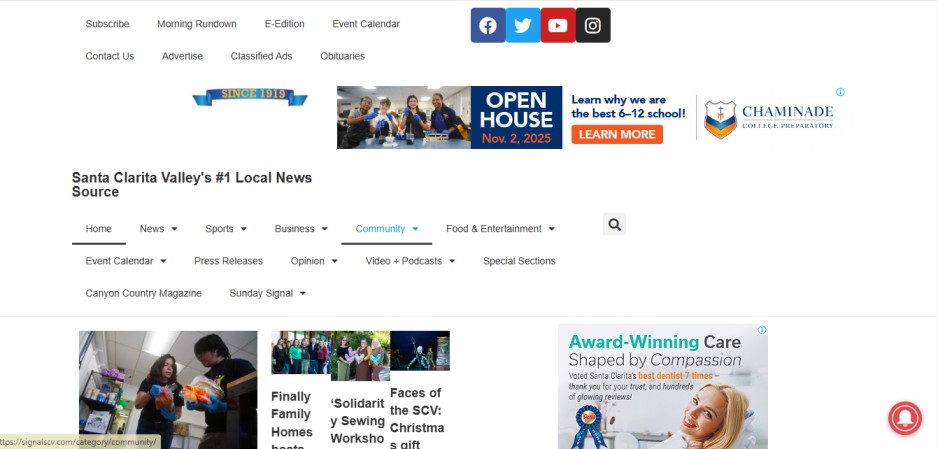Open the YouTube social icon
The width and height of the screenshot is (938, 449).
point(558,26)
